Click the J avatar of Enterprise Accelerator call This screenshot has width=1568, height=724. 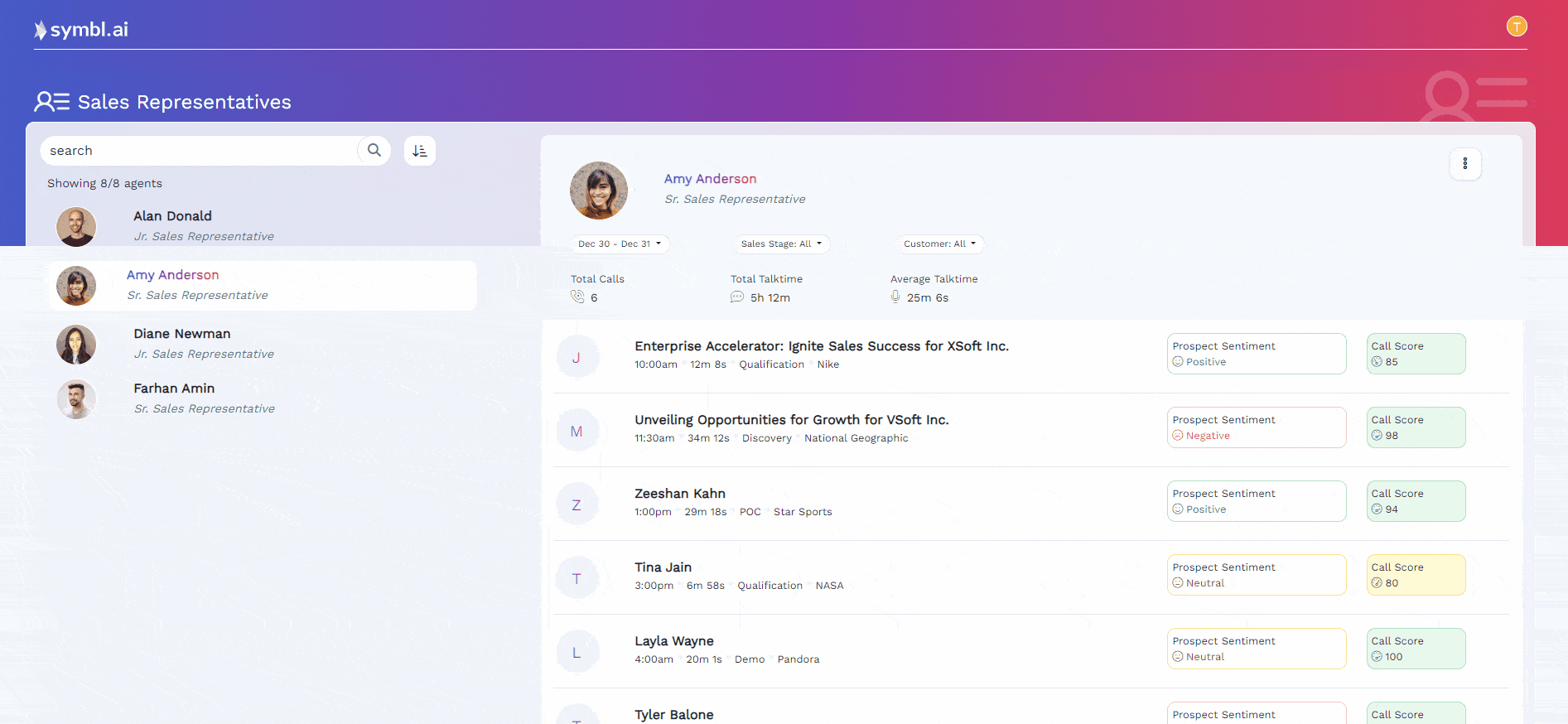point(577,357)
